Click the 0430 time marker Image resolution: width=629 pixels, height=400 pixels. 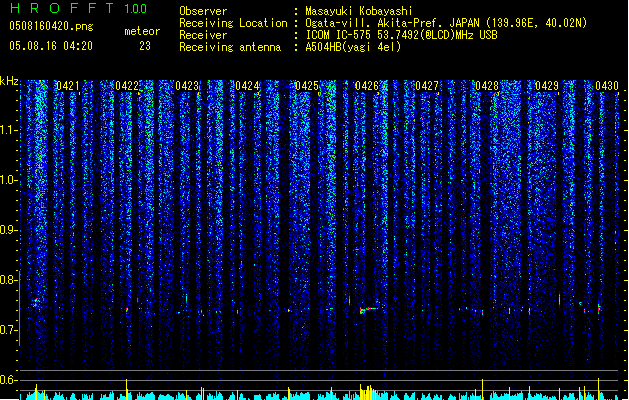tap(607, 86)
